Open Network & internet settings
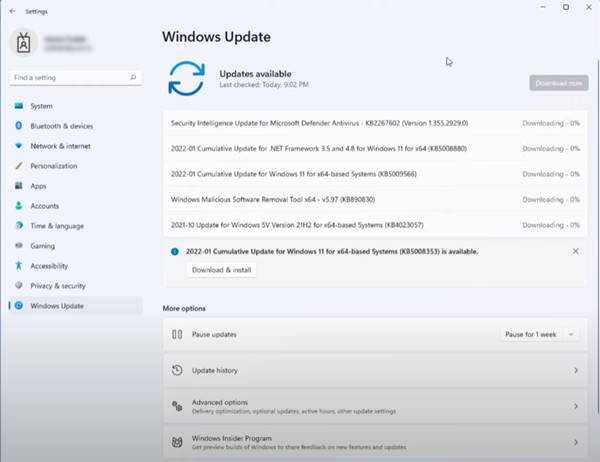 pyautogui.click(x=76, y=146)
